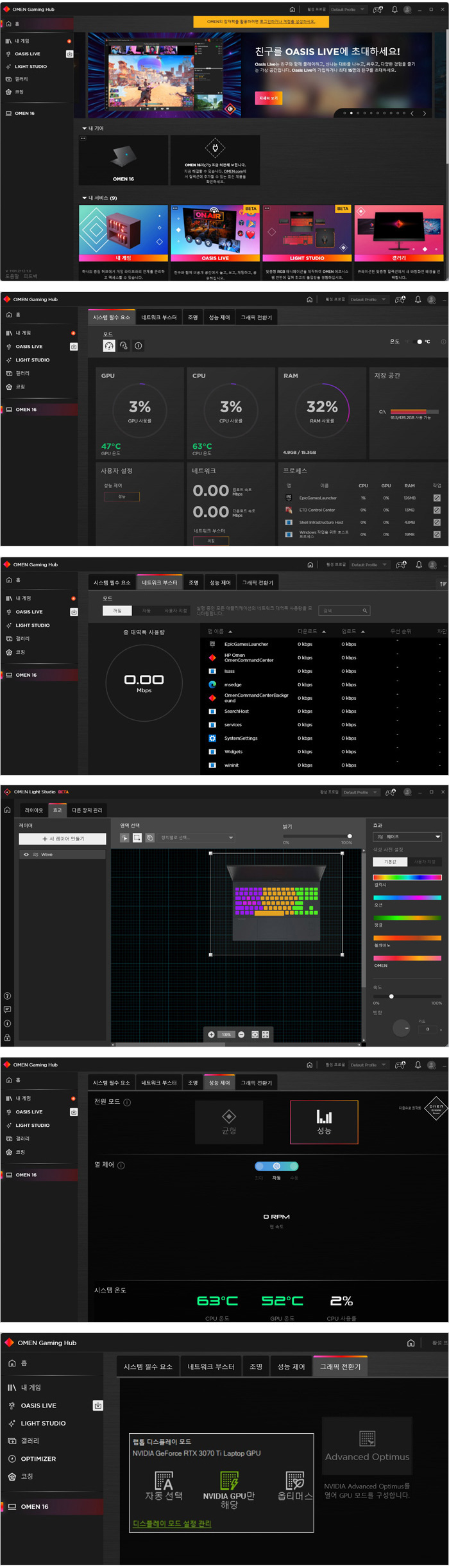Click the gamepad icon in the home window title bar
This screenshot has height=1568, width=449.
pos(378,10)
